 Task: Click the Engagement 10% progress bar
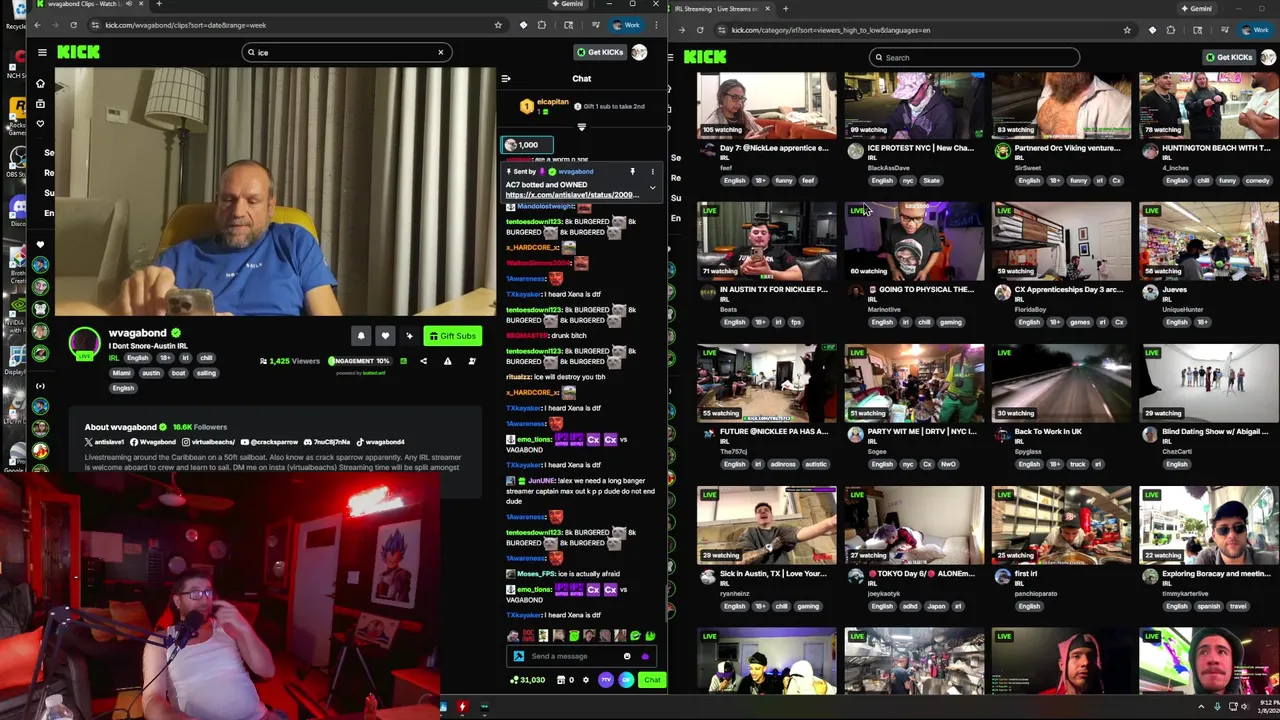pyautogui.click(x=360, y=361)
